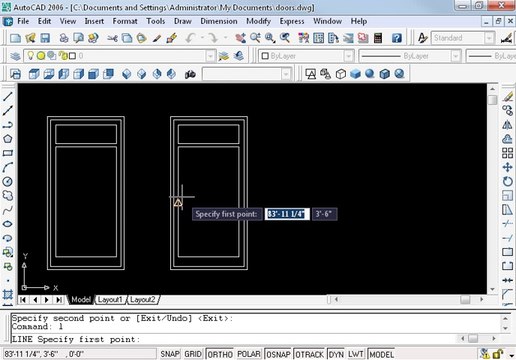Click the Match Properties brush icon

[171, 38]
